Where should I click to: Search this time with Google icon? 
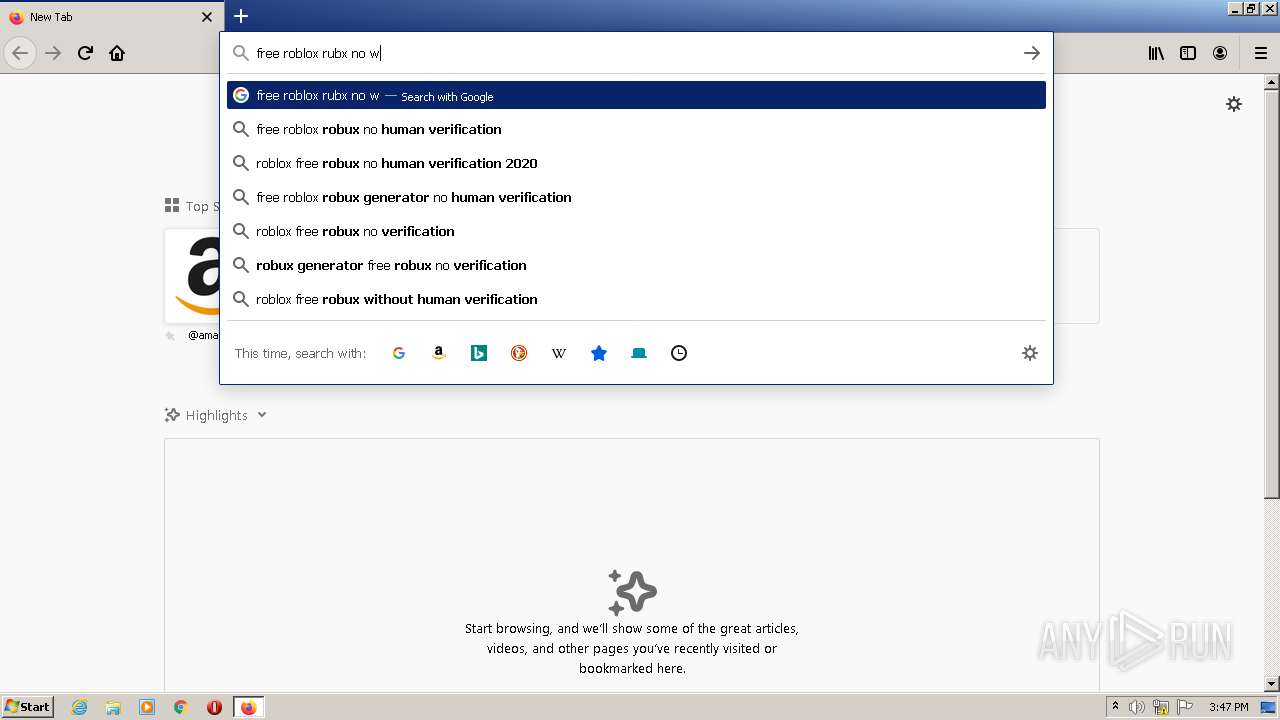tap(399, 353)
